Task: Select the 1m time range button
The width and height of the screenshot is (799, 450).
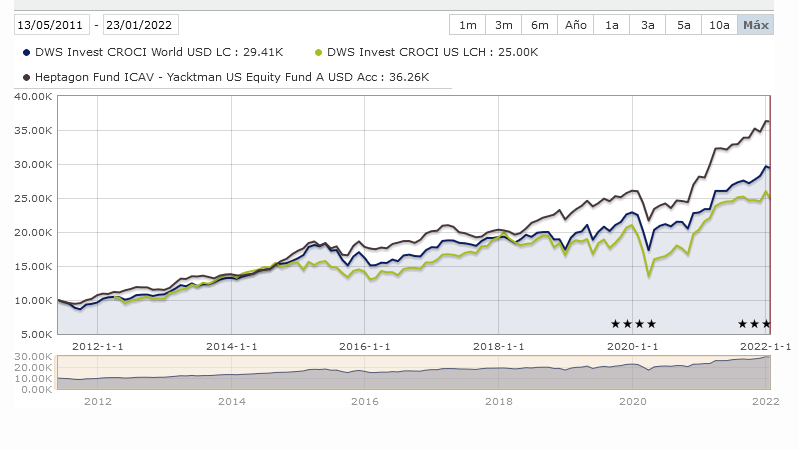Action: (467, 25)
